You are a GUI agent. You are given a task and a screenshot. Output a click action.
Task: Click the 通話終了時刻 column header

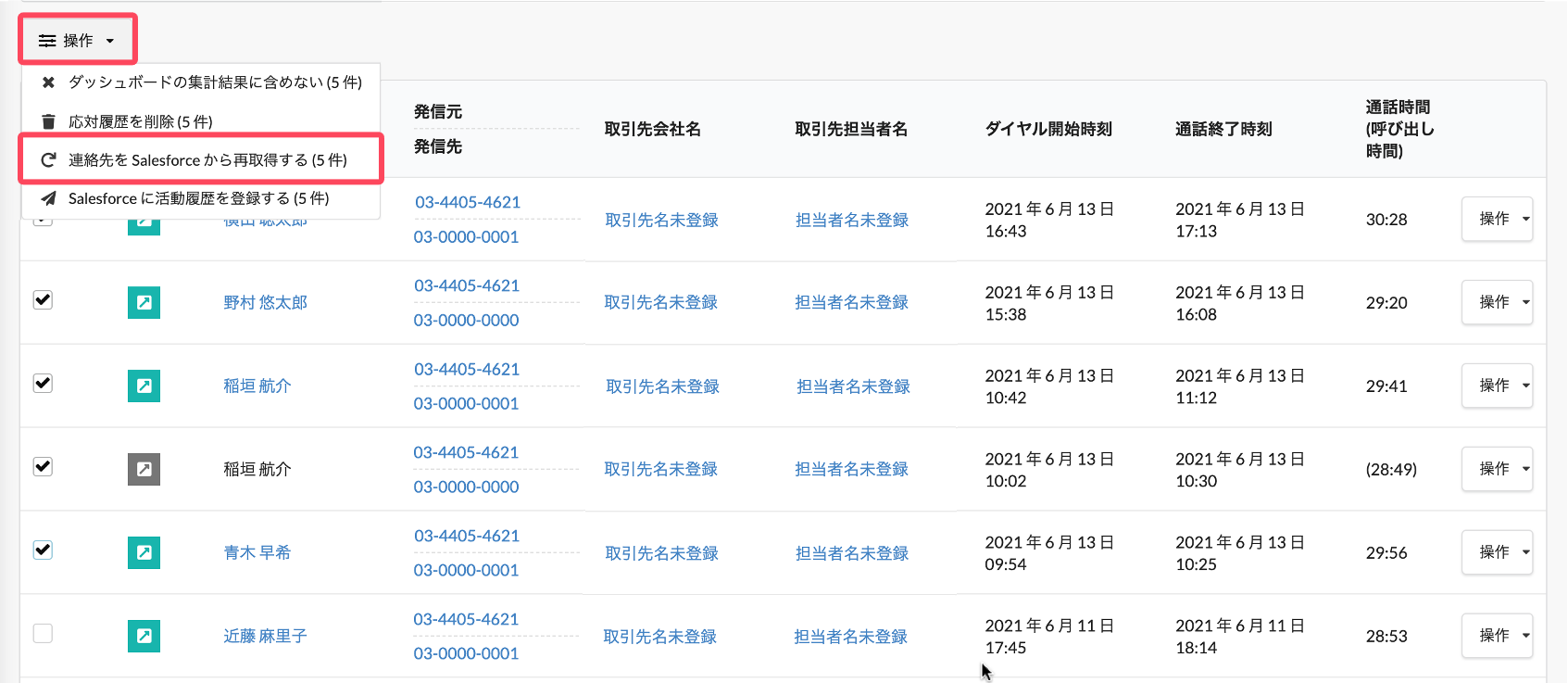point(1223,129)
